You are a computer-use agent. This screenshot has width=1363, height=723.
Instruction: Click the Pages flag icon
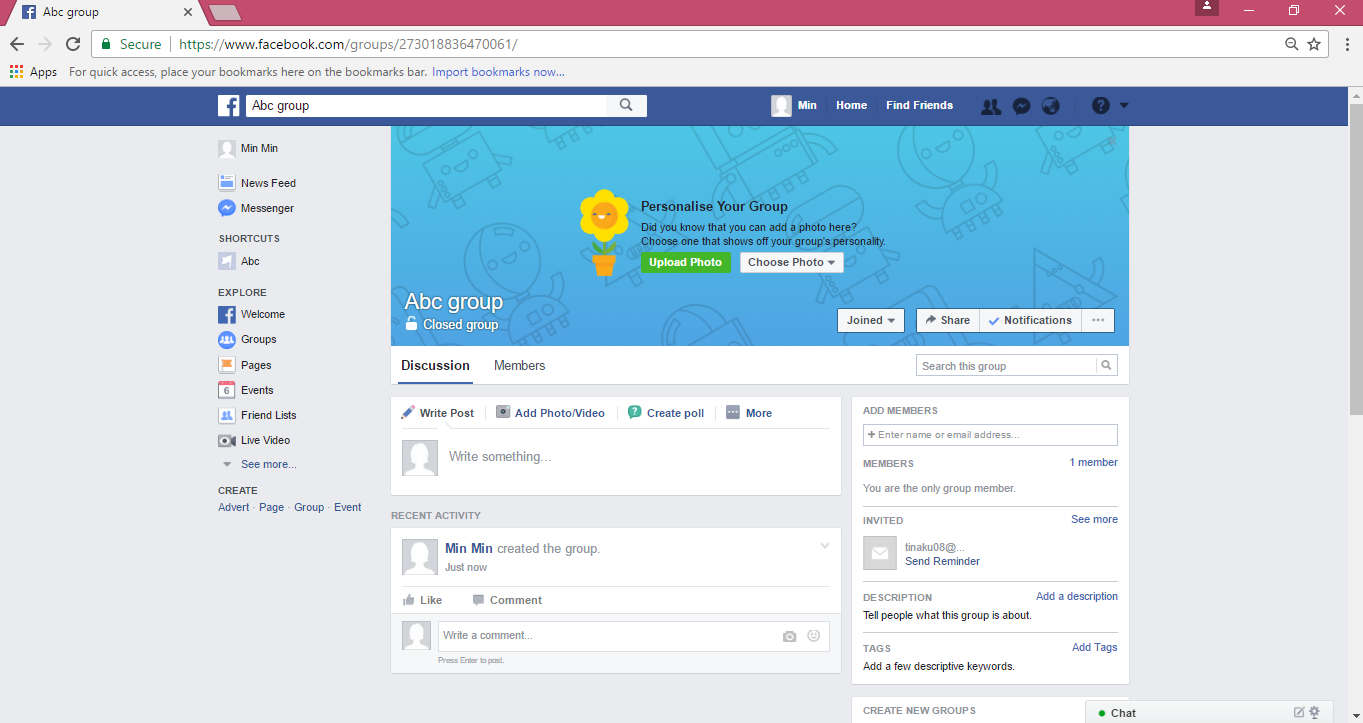[227, 365]
